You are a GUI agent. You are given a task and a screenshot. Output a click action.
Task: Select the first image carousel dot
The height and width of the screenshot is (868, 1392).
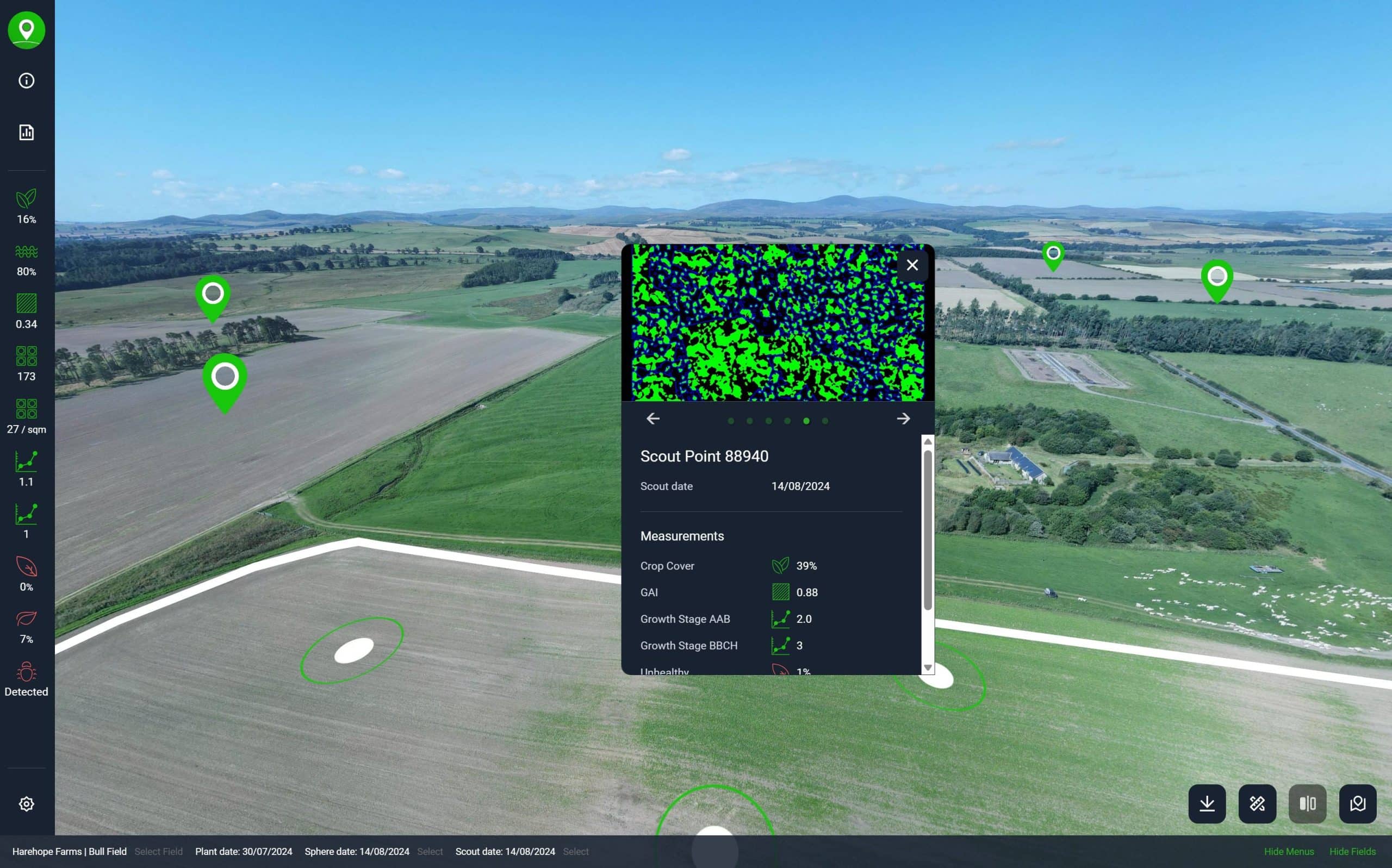click(730, 421)
